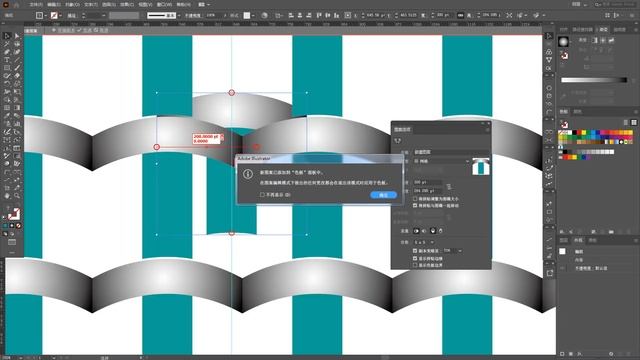
Task: Click the pattern width input field
Action: (x=427, y=182)
